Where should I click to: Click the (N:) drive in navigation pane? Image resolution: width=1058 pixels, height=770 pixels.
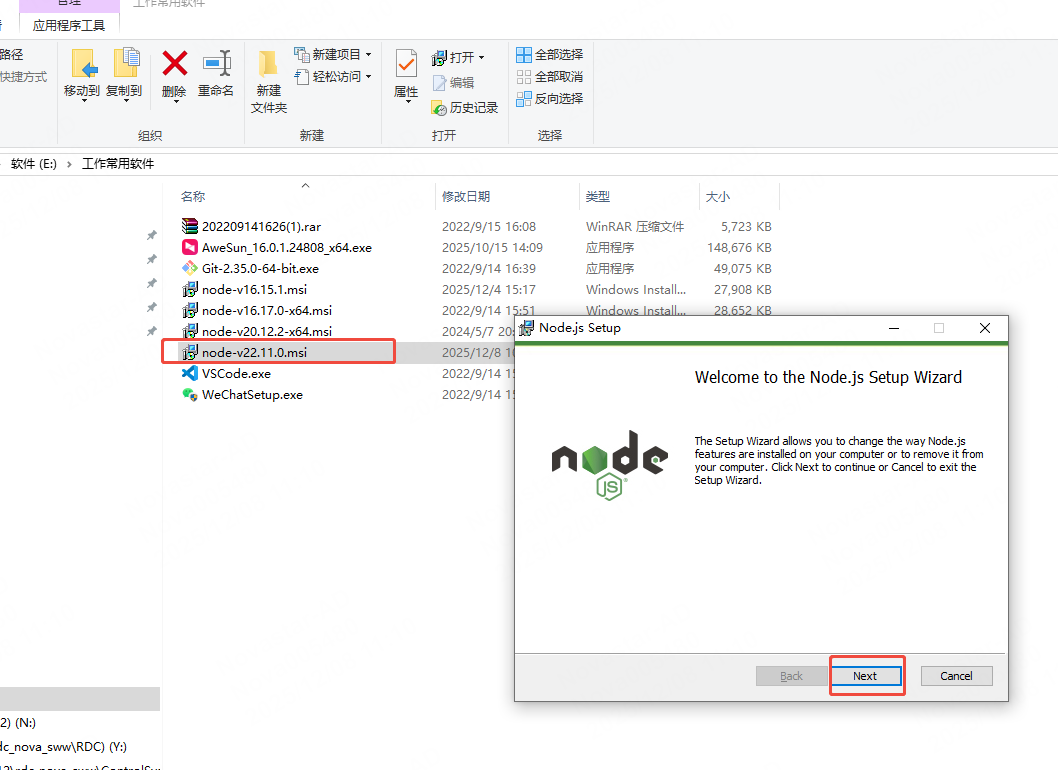click(18, 723)
